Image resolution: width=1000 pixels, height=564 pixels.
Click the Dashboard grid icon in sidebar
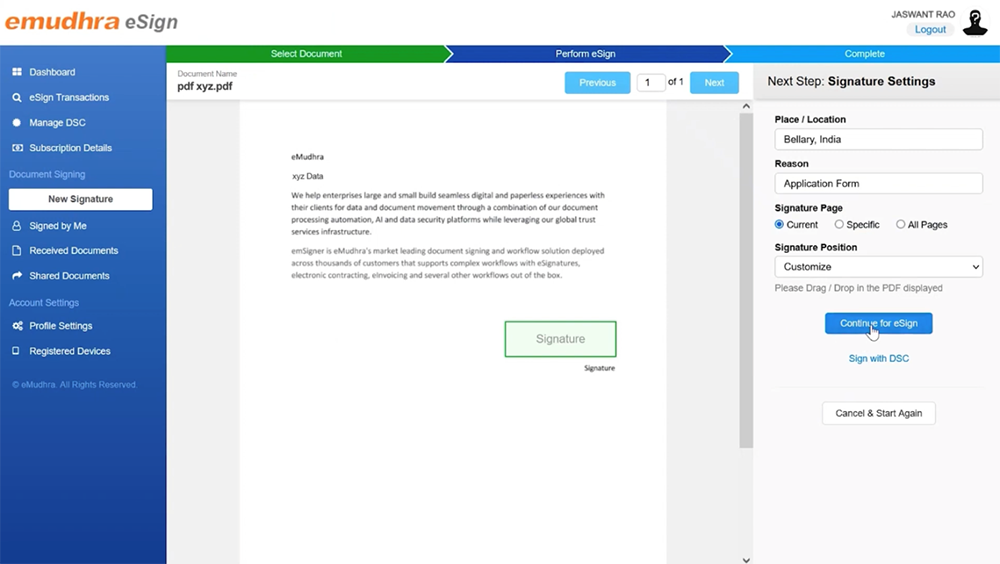[17, 72]
